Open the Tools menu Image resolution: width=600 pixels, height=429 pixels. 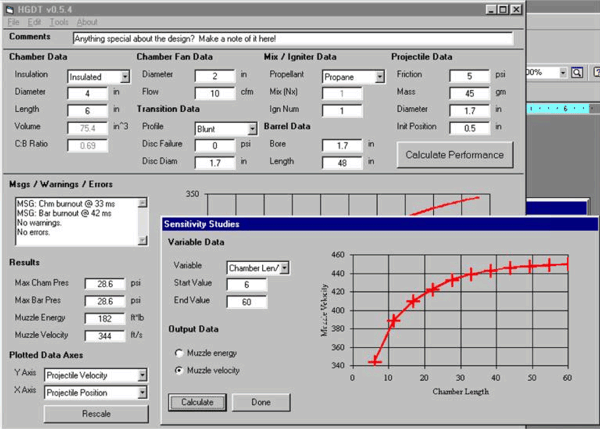click(59, 22)
